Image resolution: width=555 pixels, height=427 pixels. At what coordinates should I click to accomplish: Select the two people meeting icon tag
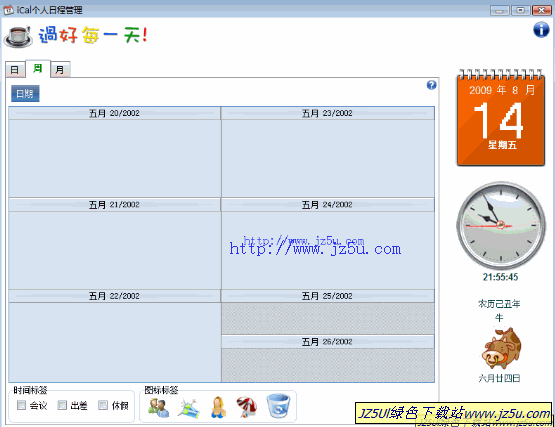click(x=158, y=408)
